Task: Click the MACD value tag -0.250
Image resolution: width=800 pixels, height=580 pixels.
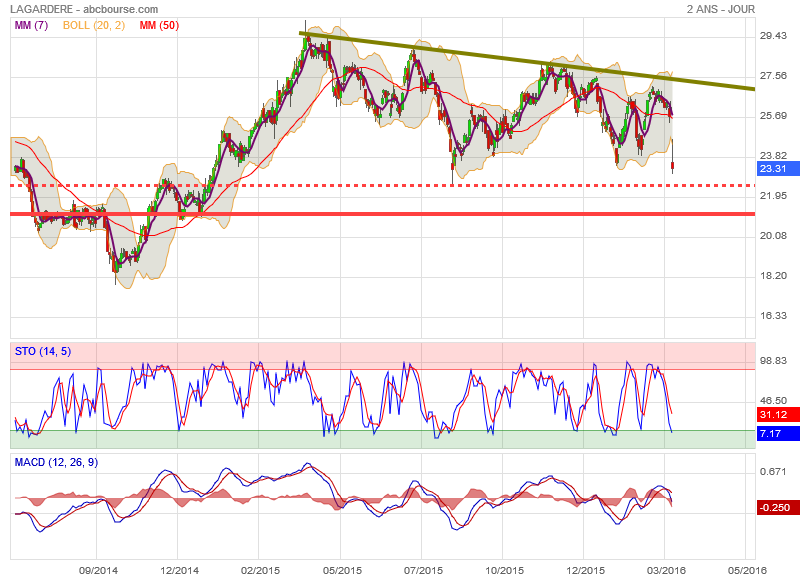Action: (777, 508)
